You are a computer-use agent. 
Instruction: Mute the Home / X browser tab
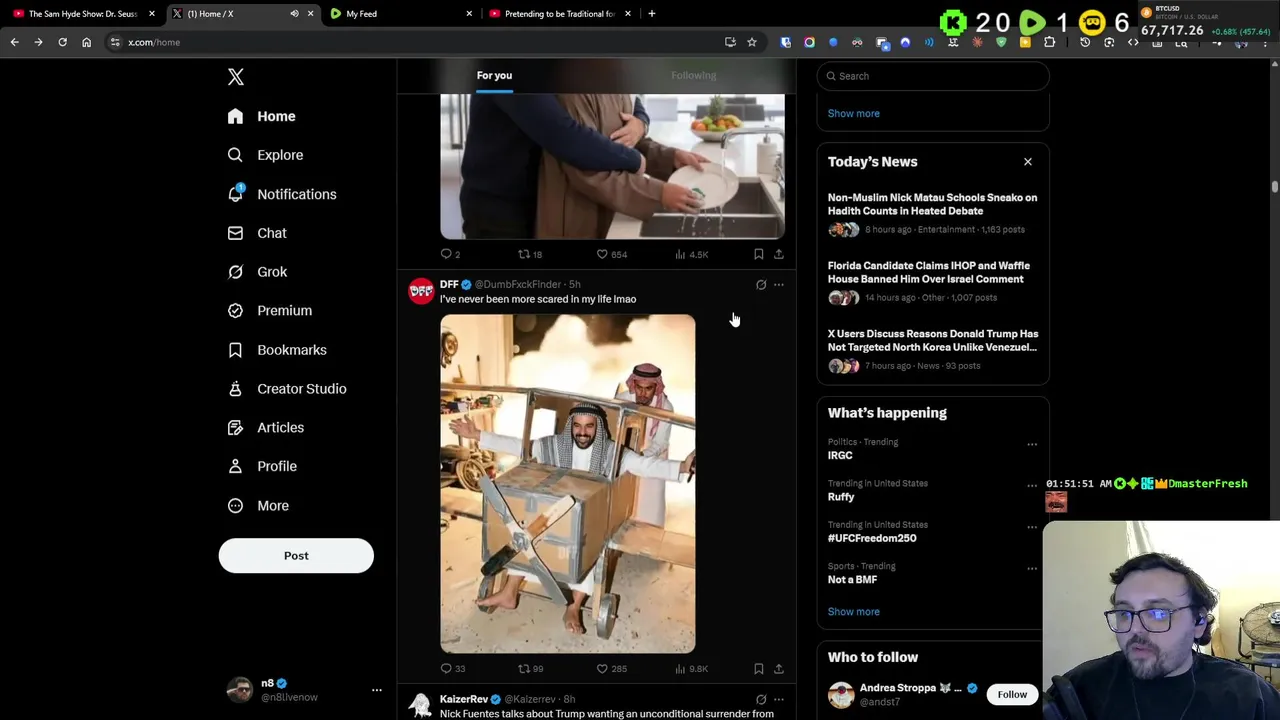click(294, 14)
